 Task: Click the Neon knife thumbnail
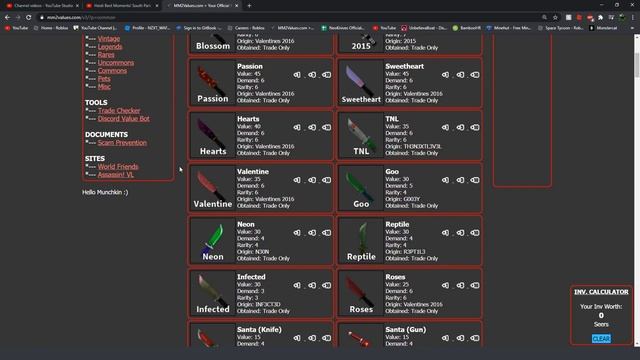click(213, 241)
